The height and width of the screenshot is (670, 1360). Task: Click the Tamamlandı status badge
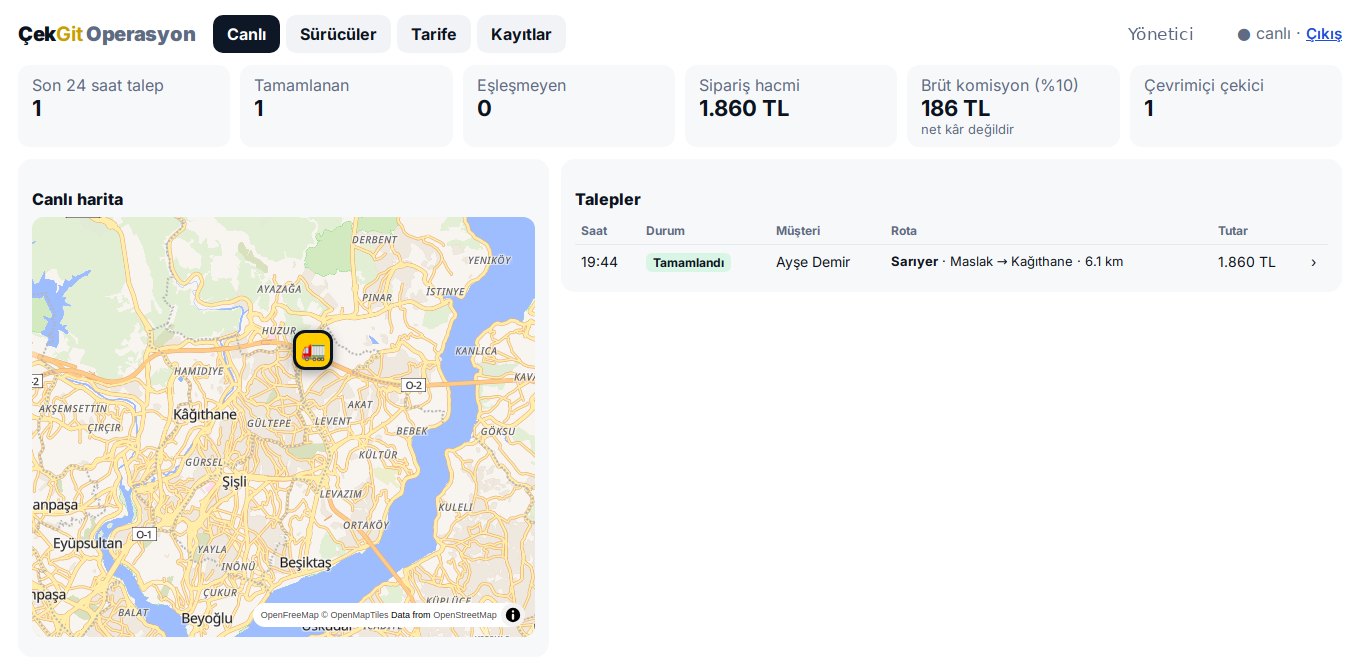pyautogui.click(x=688, y=262)
